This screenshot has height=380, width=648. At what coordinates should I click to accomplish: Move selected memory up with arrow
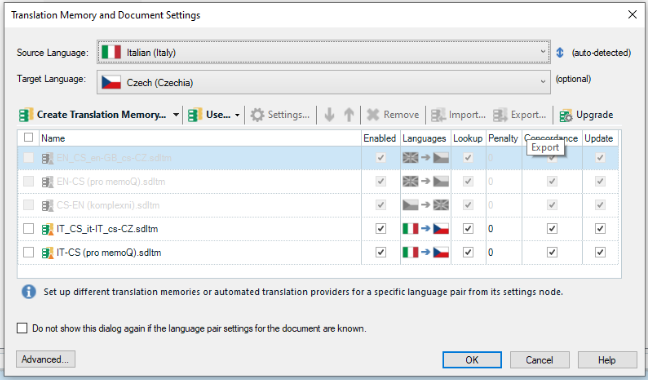coord(349,115)
